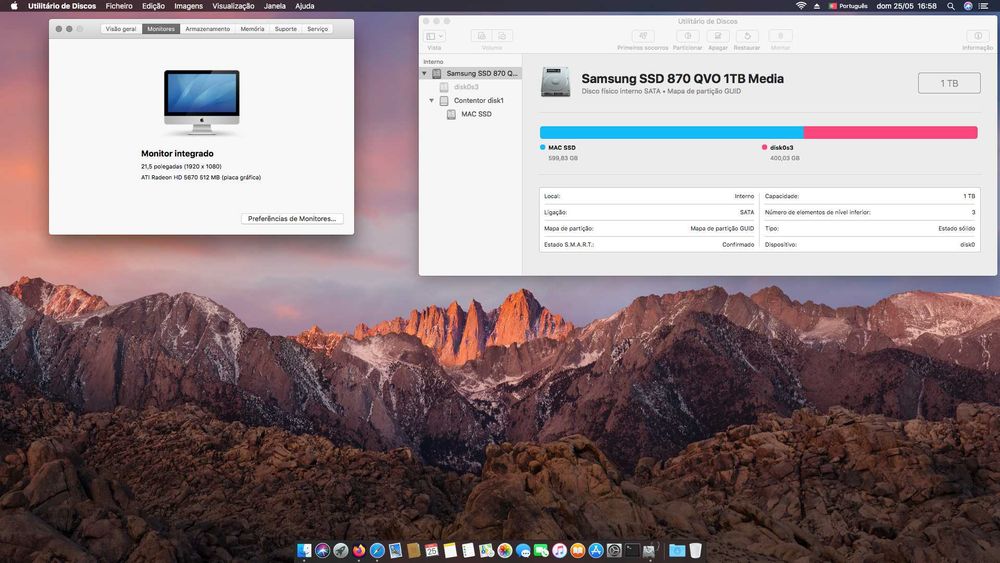1000x563 pixels.
Task: Open the Informação panel icon
Action: pos(978,36)
